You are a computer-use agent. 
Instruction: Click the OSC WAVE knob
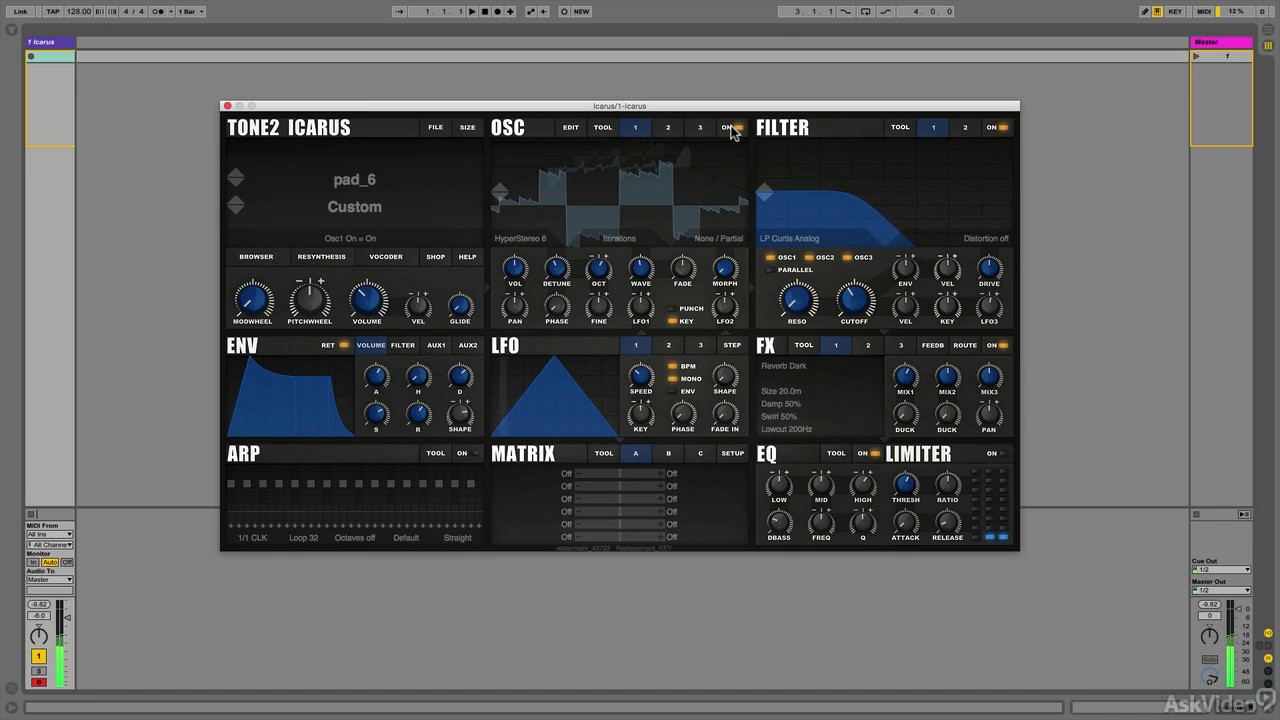pos(641,268)
